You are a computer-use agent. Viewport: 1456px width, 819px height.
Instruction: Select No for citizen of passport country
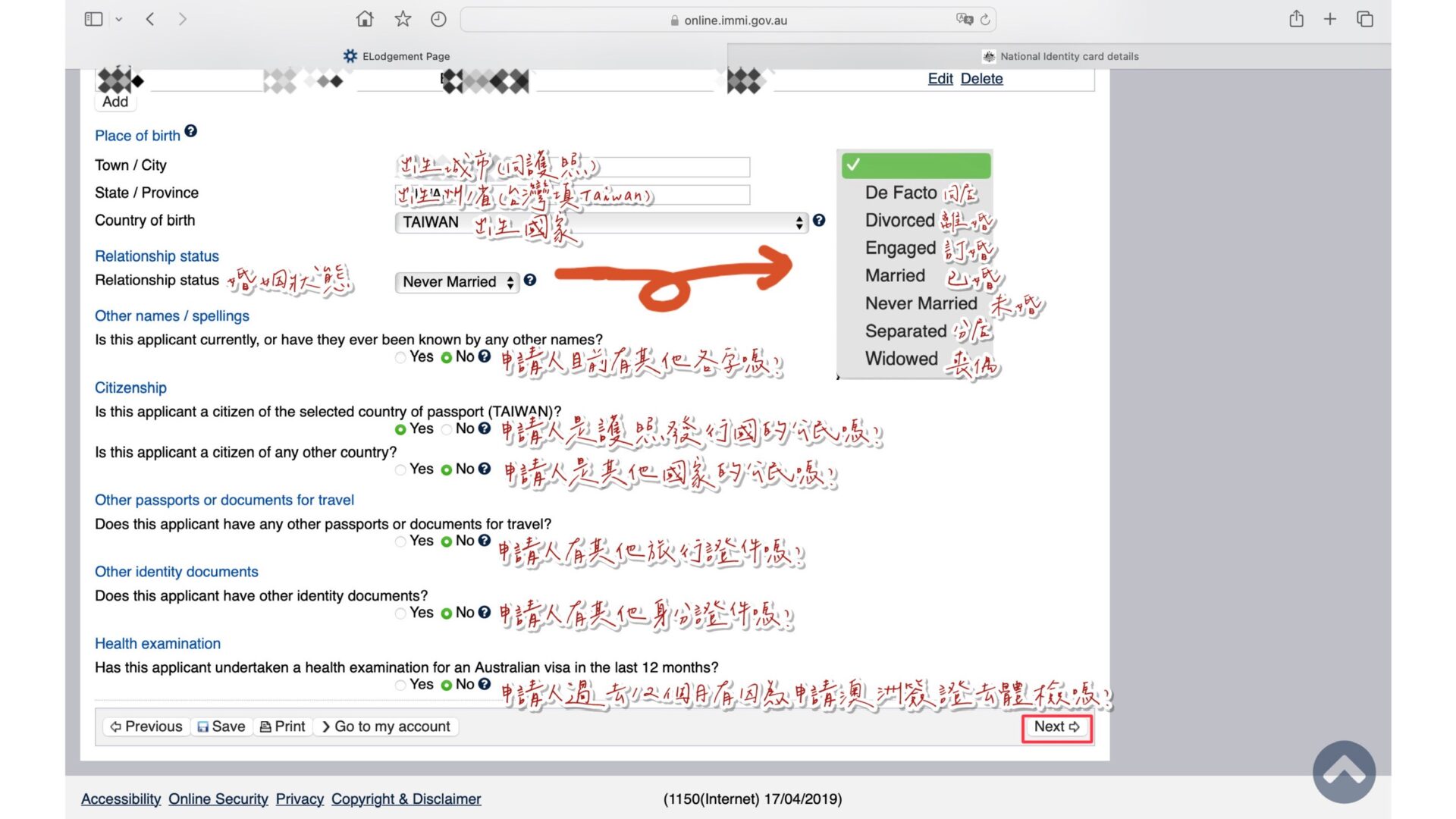point(447,429)
